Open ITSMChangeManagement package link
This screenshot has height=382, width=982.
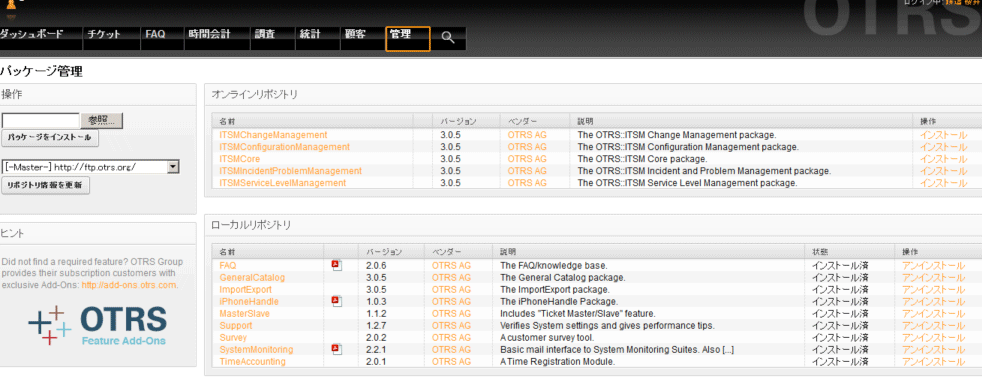click(x=273, y=135)
